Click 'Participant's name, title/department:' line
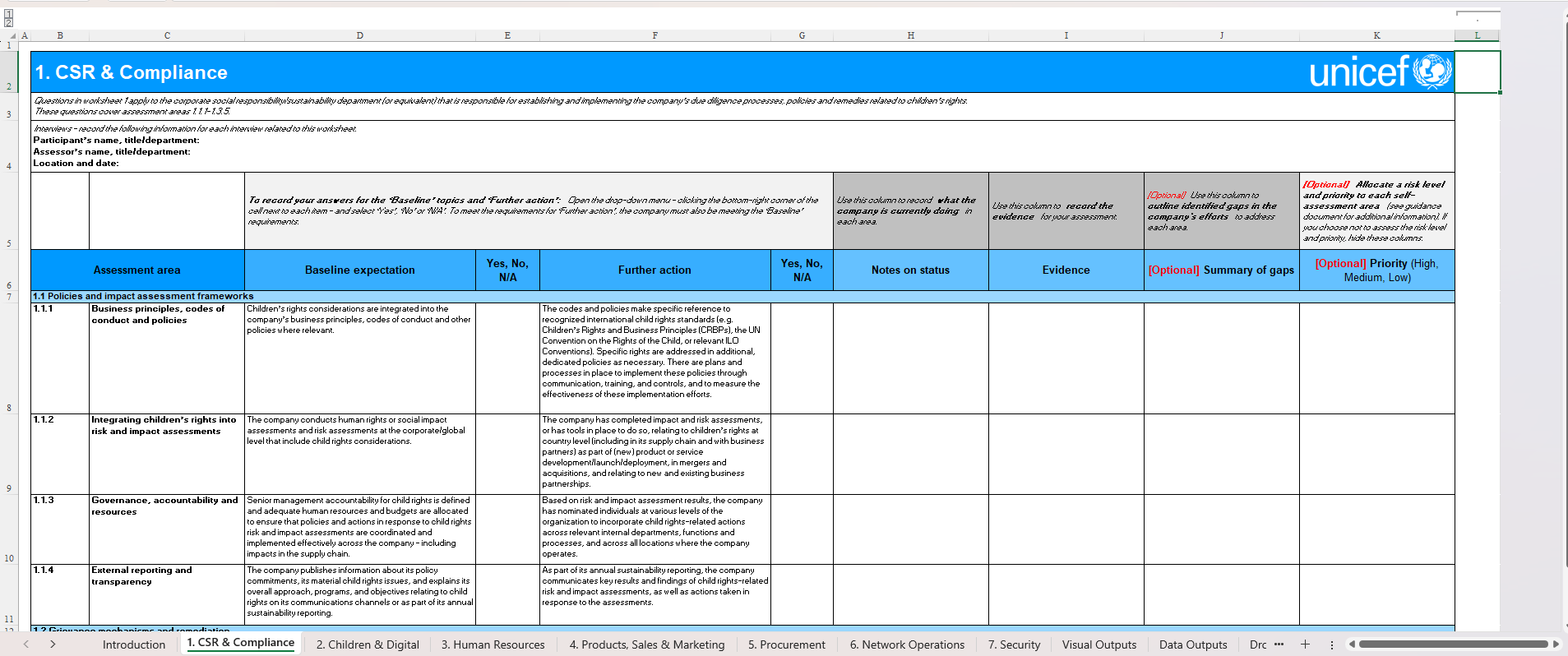This screenshot has height=656, width=1568. click(x=116, y=140)
